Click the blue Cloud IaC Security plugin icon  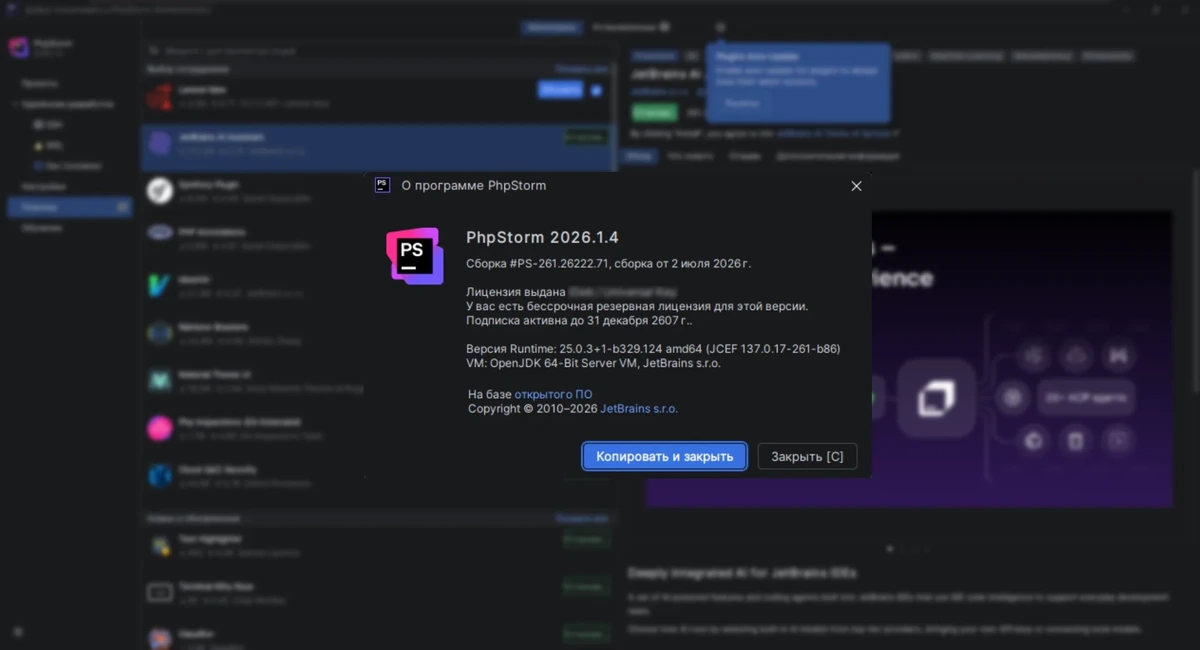(x=160, y=475)
